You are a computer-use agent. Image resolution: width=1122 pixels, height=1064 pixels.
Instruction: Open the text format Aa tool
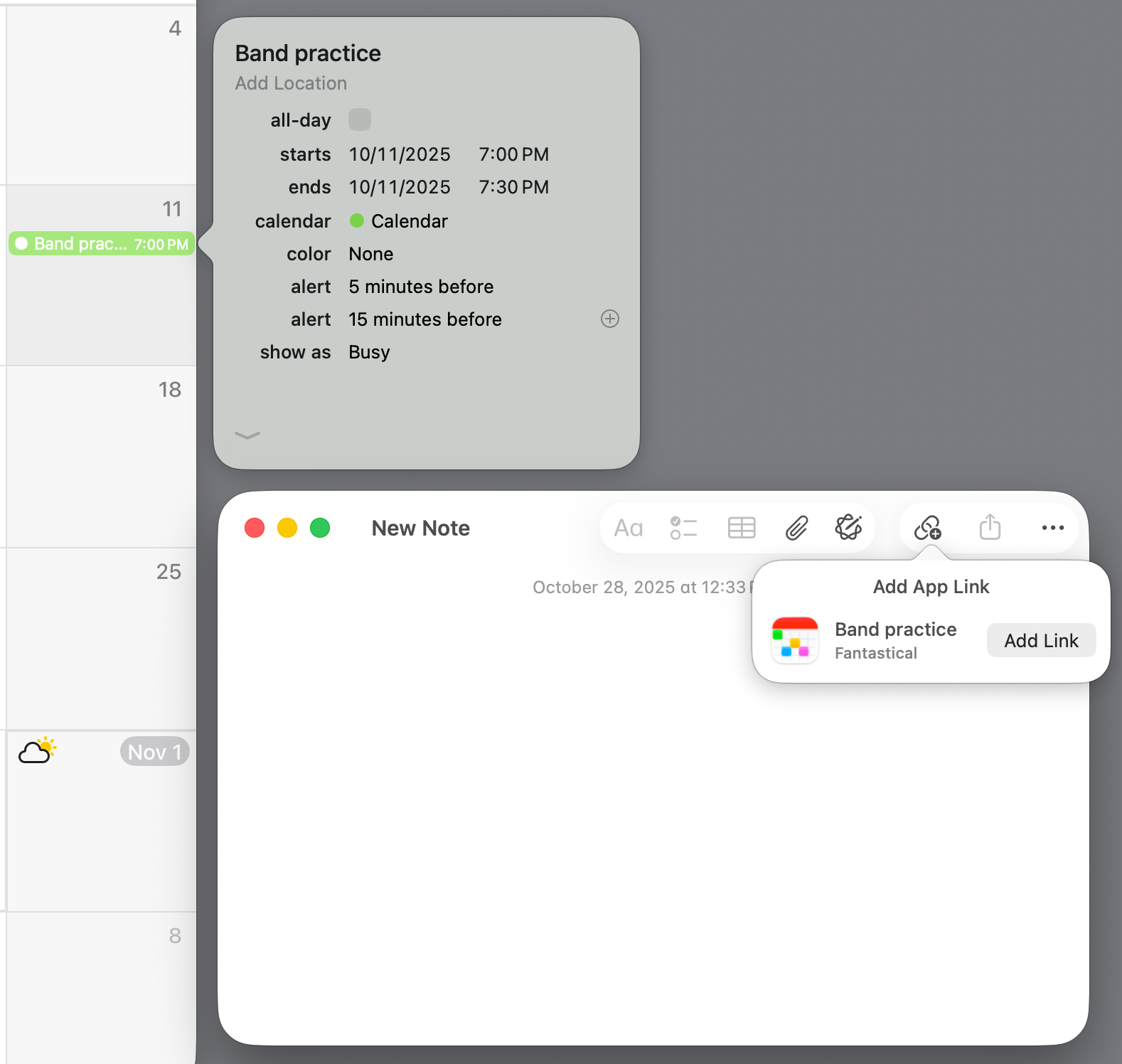pos(628,528)
